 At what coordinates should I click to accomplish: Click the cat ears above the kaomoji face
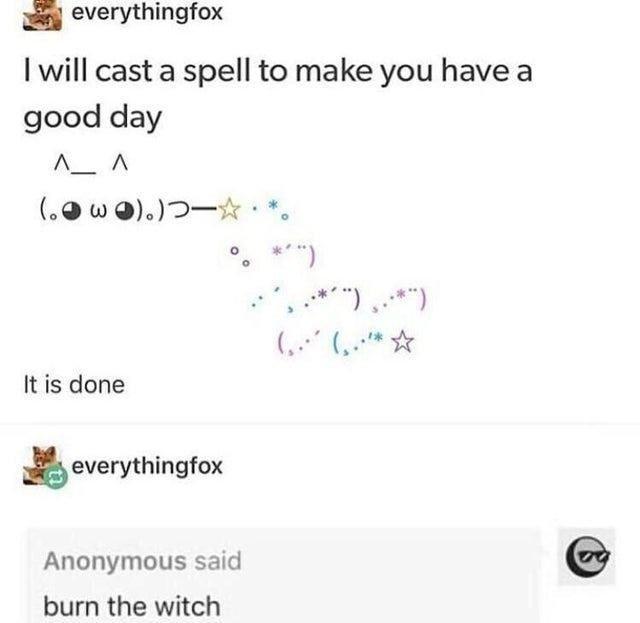91,165
